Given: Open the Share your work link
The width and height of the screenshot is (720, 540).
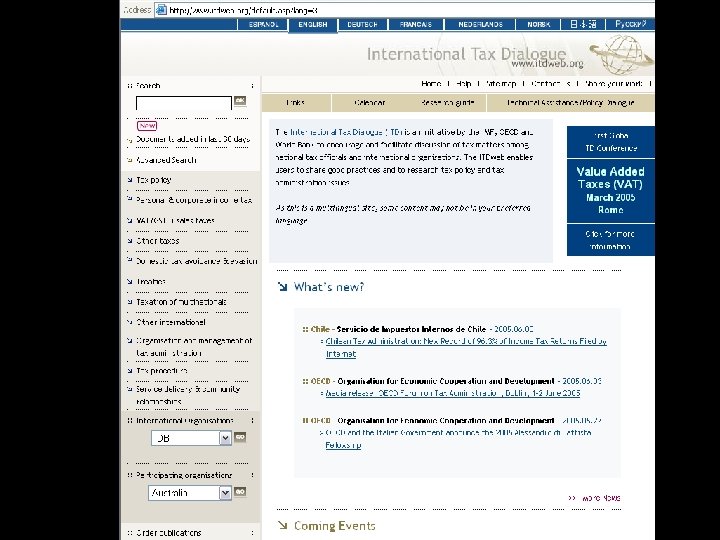Looking at the screenshot, I should point(614,84).
